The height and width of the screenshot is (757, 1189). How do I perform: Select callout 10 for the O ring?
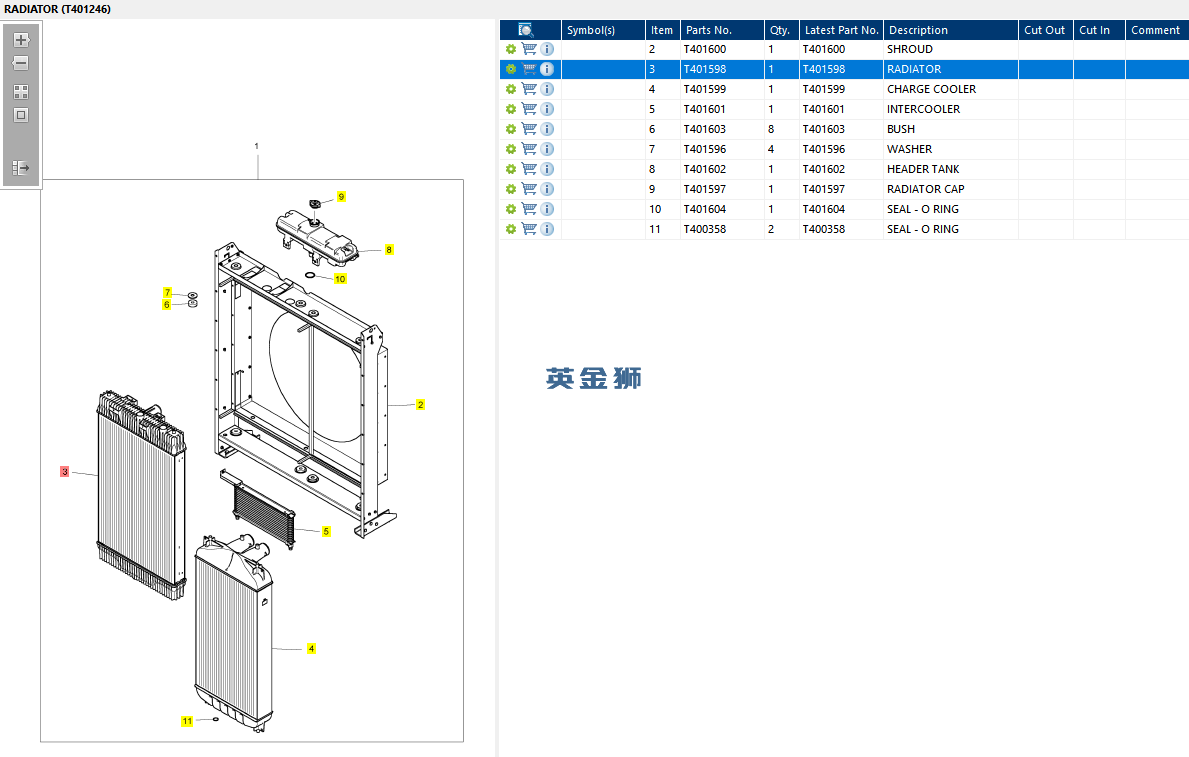[340, 279]
